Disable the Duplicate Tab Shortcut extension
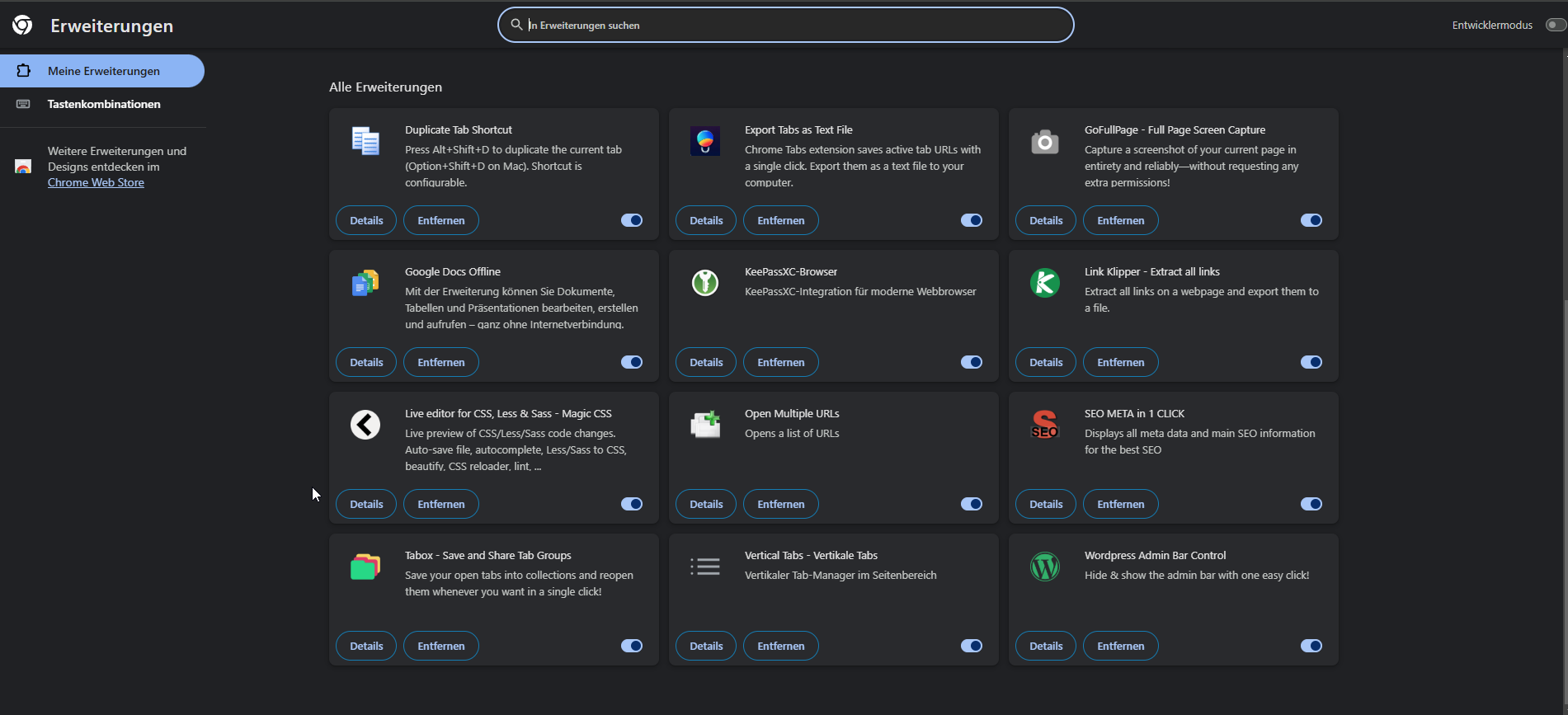This screenshot has height=715, width=1568. click(632, 220)
